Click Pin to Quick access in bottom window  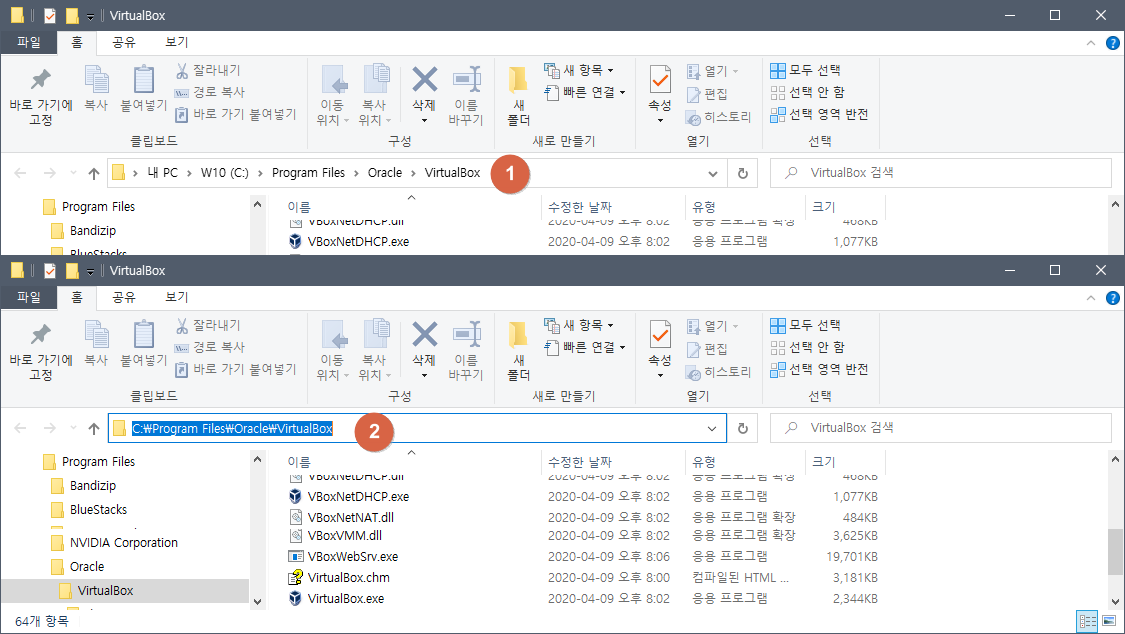[x=41, y=352]
